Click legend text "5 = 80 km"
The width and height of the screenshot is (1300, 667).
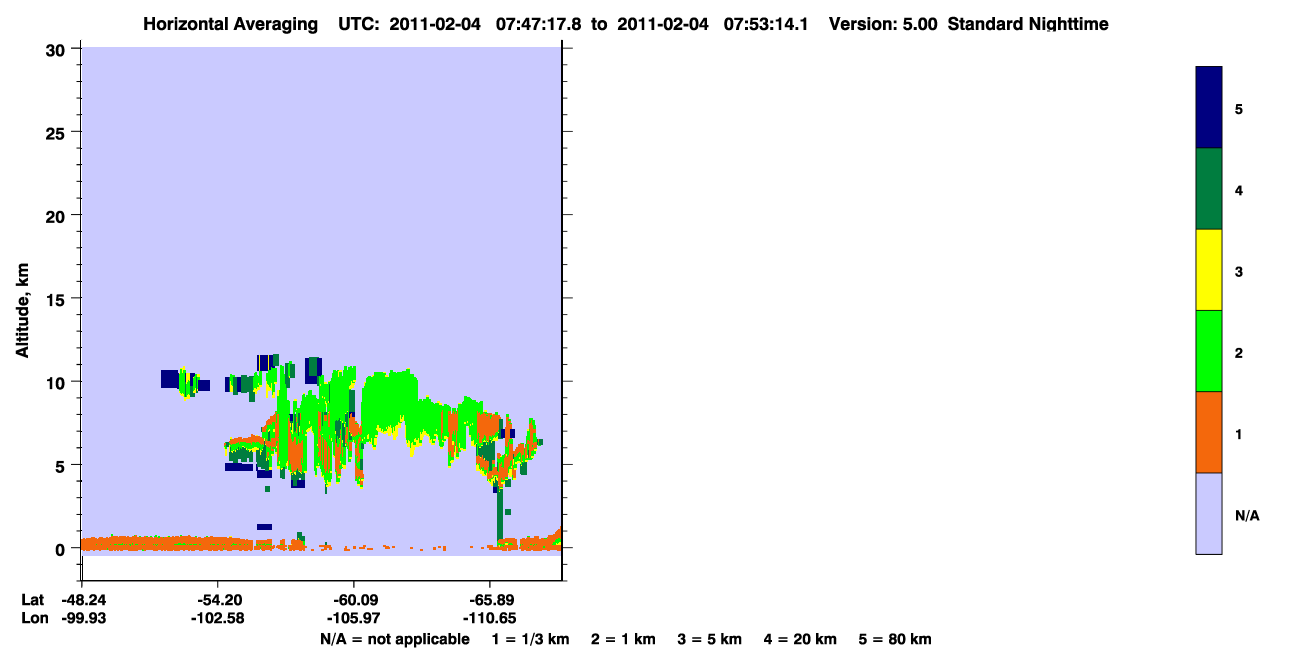896,639
